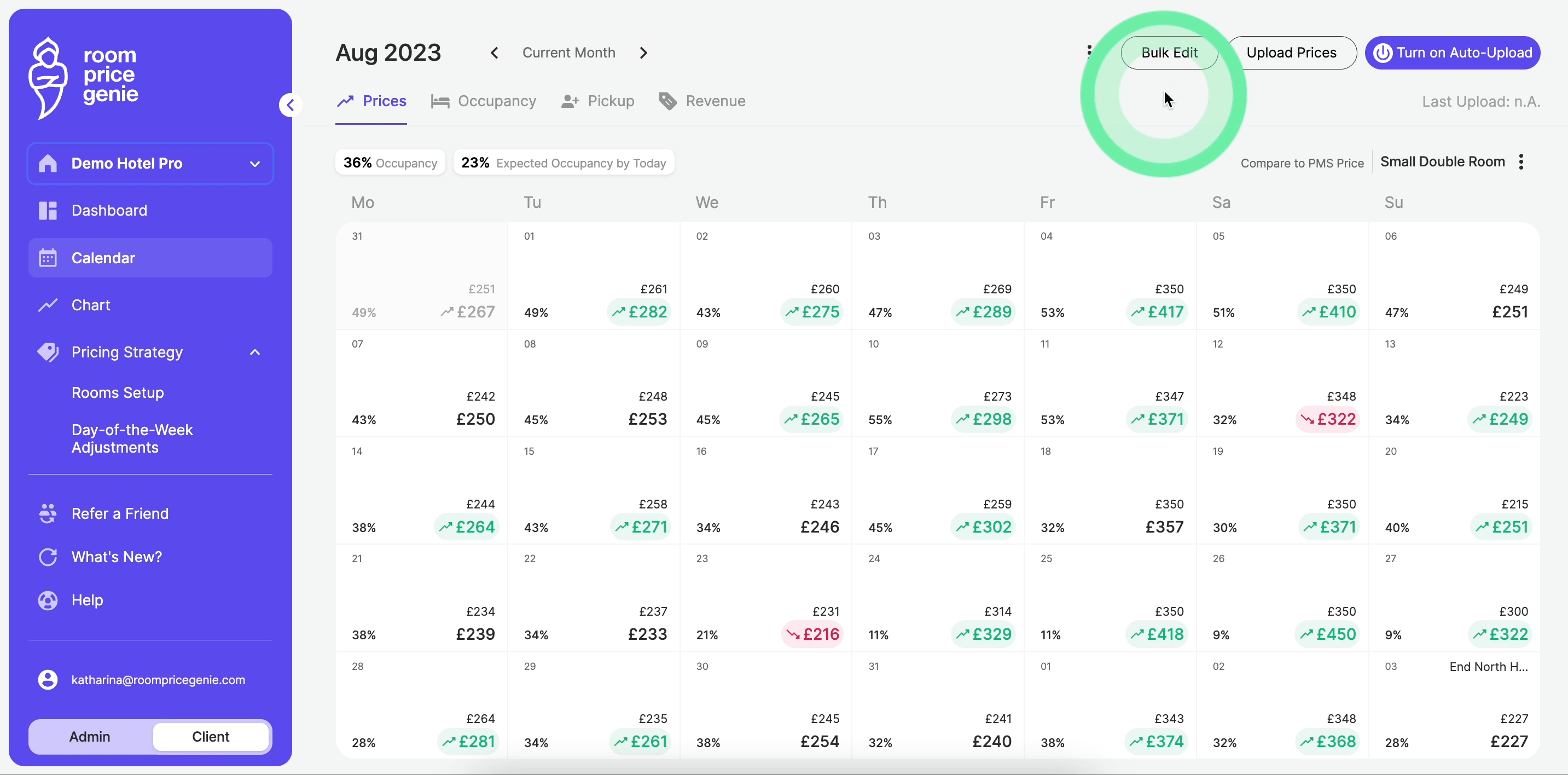This screenshot has width=1568, height=775.
Task: Toggle the Admin/Client switch to Admin
Action: (x=90, y=736)
